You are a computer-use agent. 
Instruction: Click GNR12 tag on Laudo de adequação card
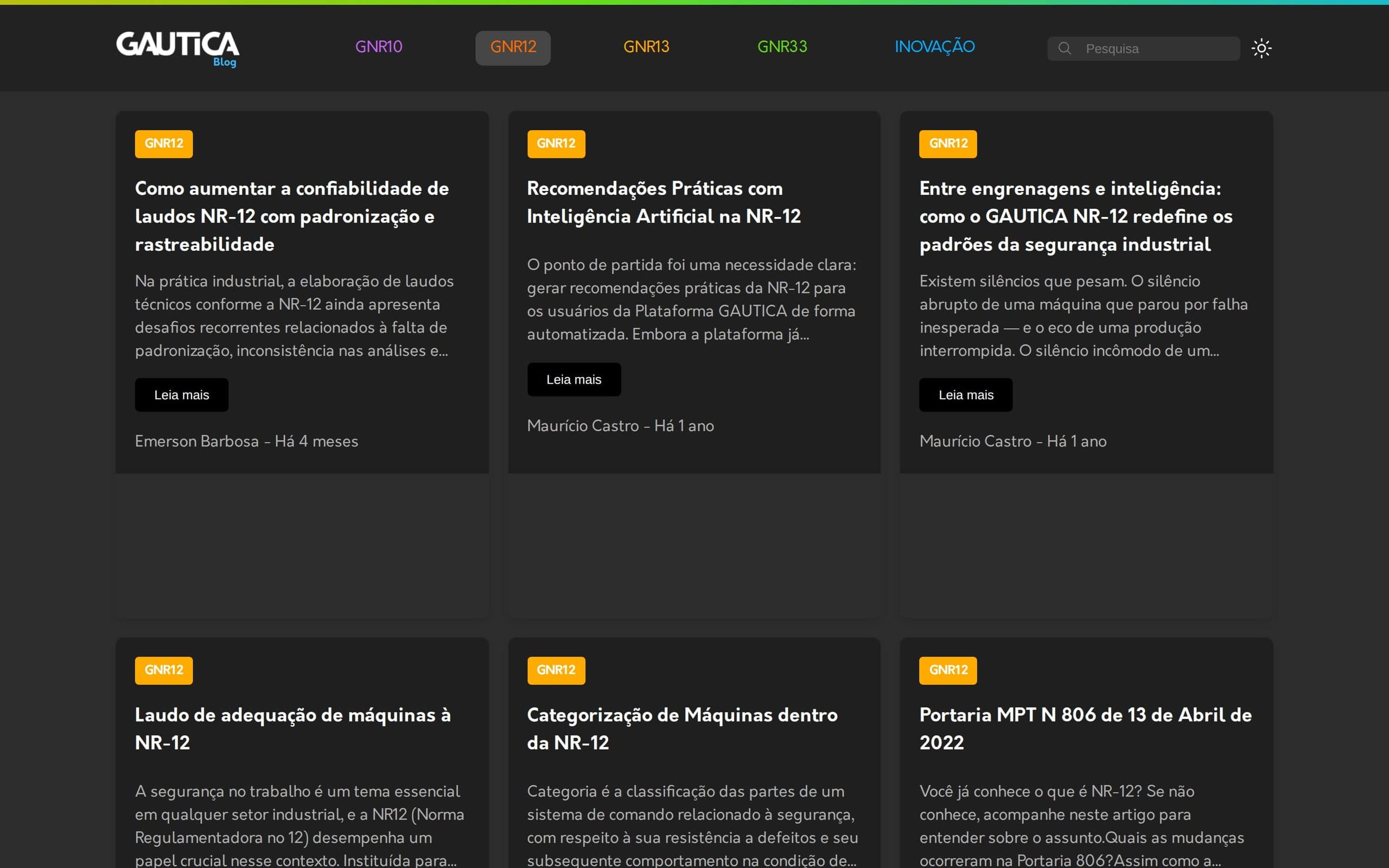163,670
